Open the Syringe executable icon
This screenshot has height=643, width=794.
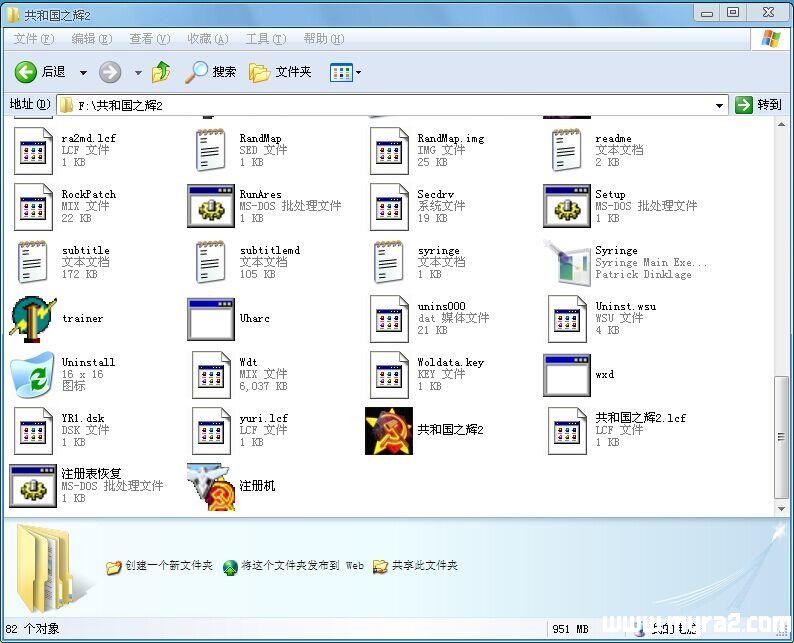pyautogui.click(x=567, y=263)
